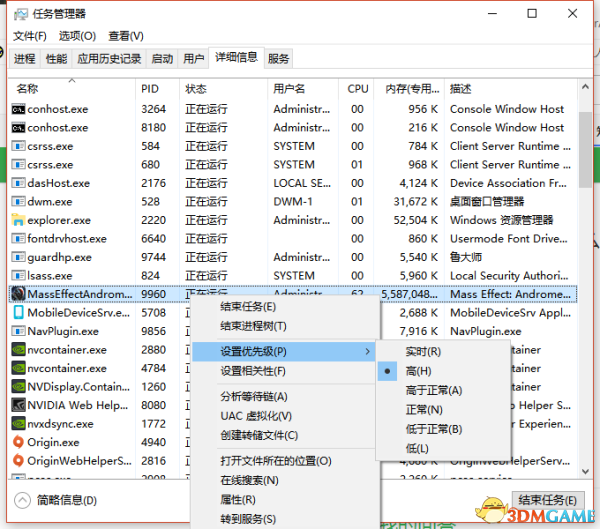Sort by the CPU column header

pyautogui.click(x=357, y=89)
